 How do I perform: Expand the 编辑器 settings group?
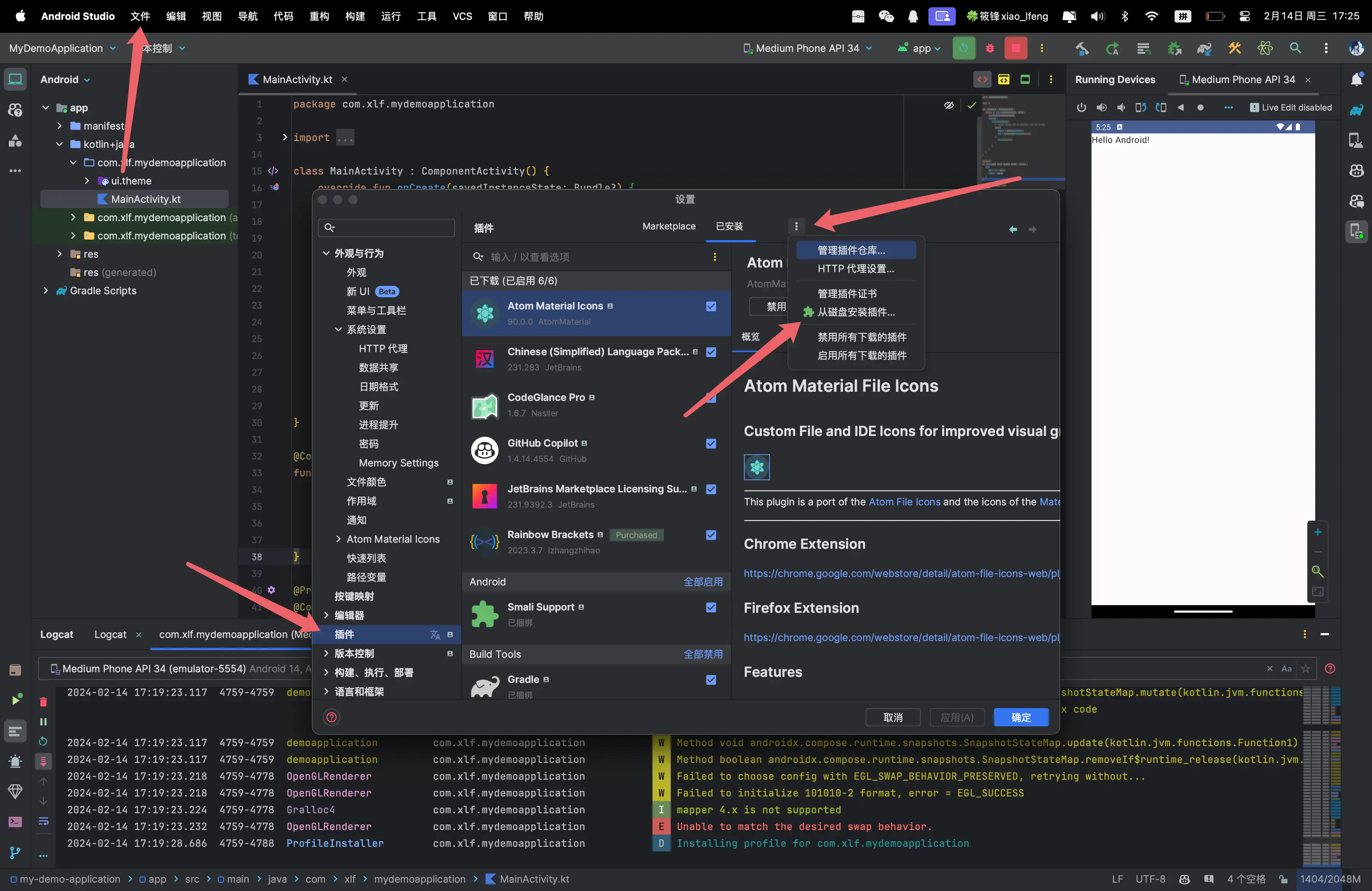(326, 615)
